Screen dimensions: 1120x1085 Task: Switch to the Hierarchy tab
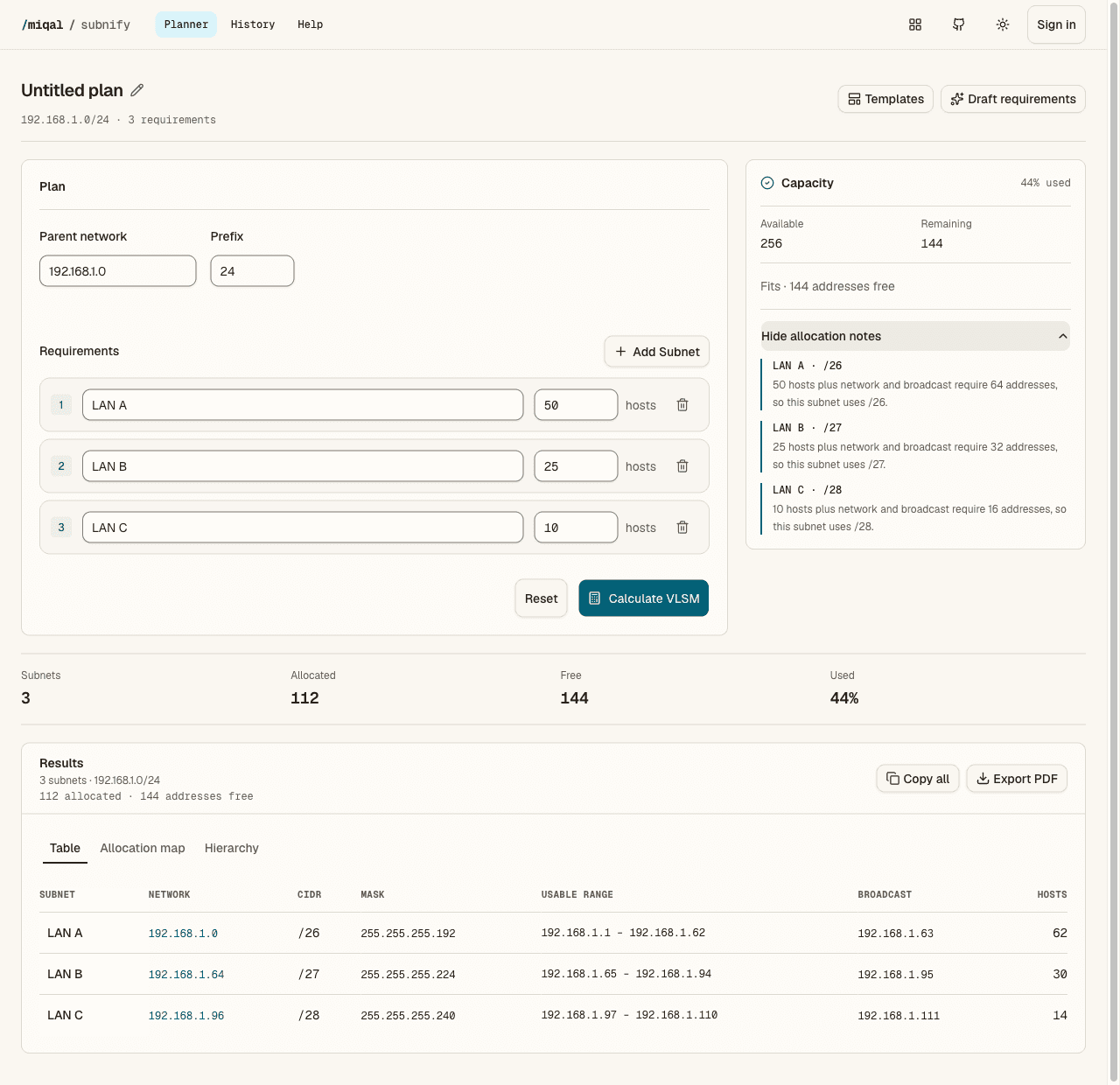click(232, 848)
